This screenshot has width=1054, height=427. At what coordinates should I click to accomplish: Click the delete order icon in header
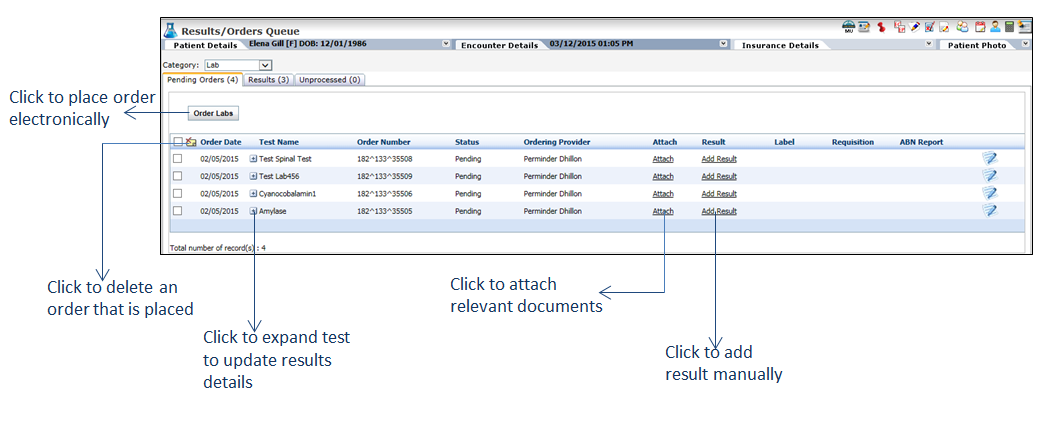pyautogui.click(x=190, y=142)
